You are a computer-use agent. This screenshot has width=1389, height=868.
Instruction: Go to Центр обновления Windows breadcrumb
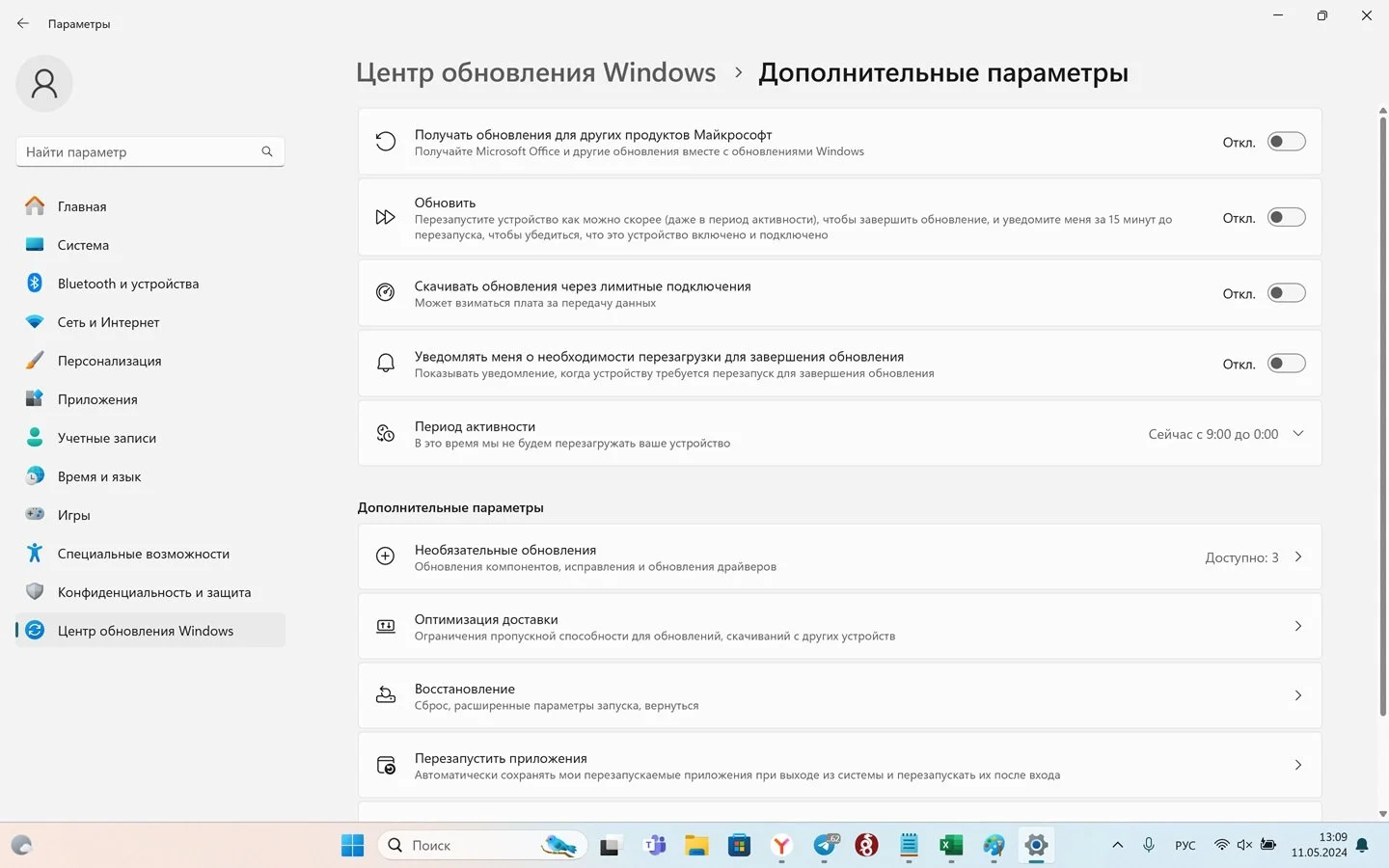coord(536,72)
